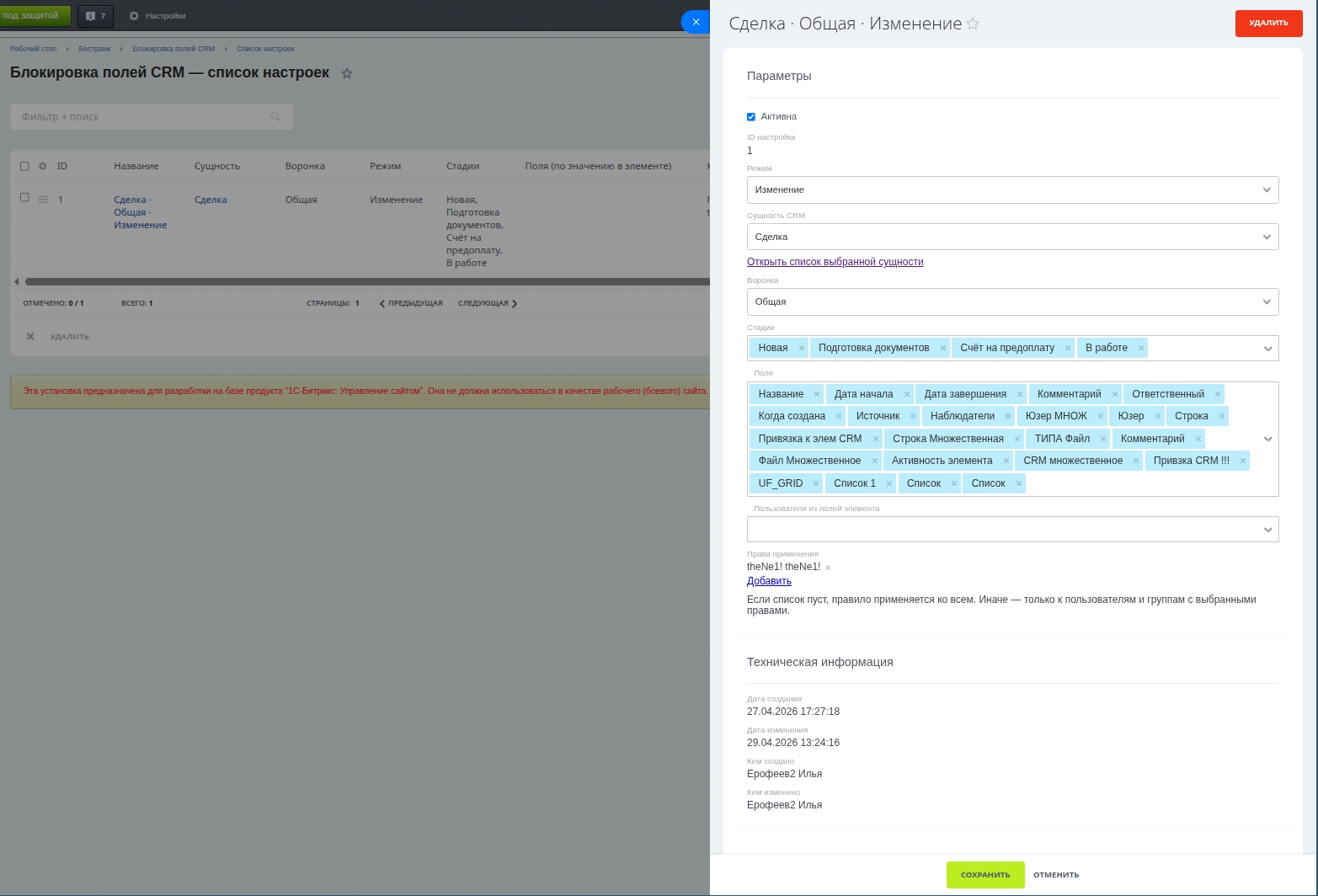Viewport: 1318px width, 896px height.
Task: Star the 'Блокировка полей CRM' page title
Action: tap(347, 73)
